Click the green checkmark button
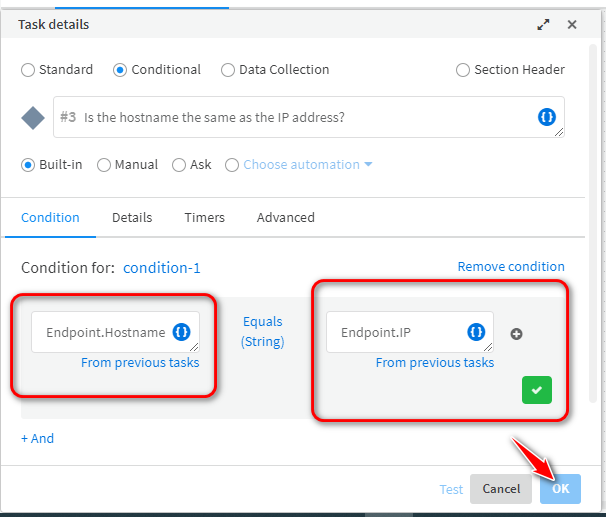Image resolution: width=606 pixels, height=517 pixels. [537, 390]
